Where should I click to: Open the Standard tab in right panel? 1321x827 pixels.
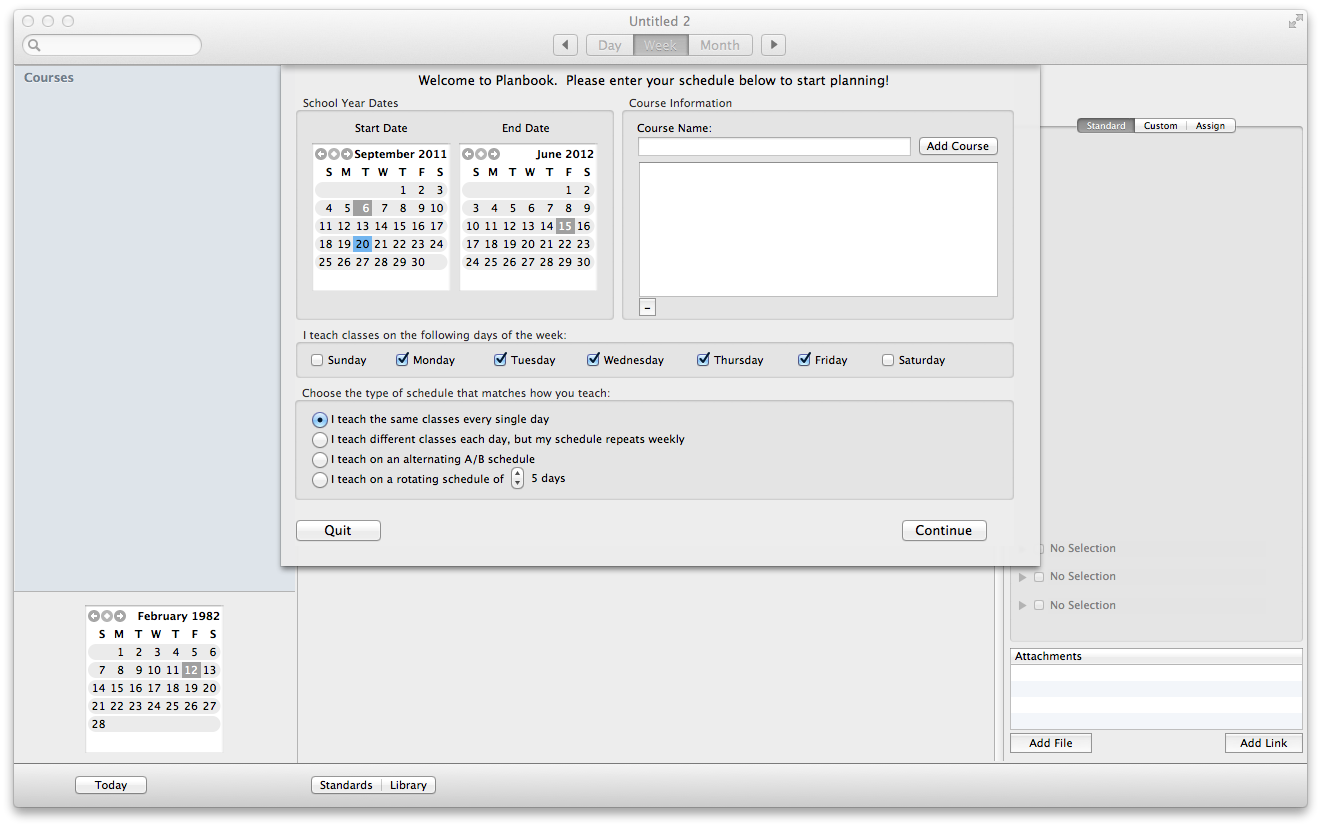(x=1106, y=126)
